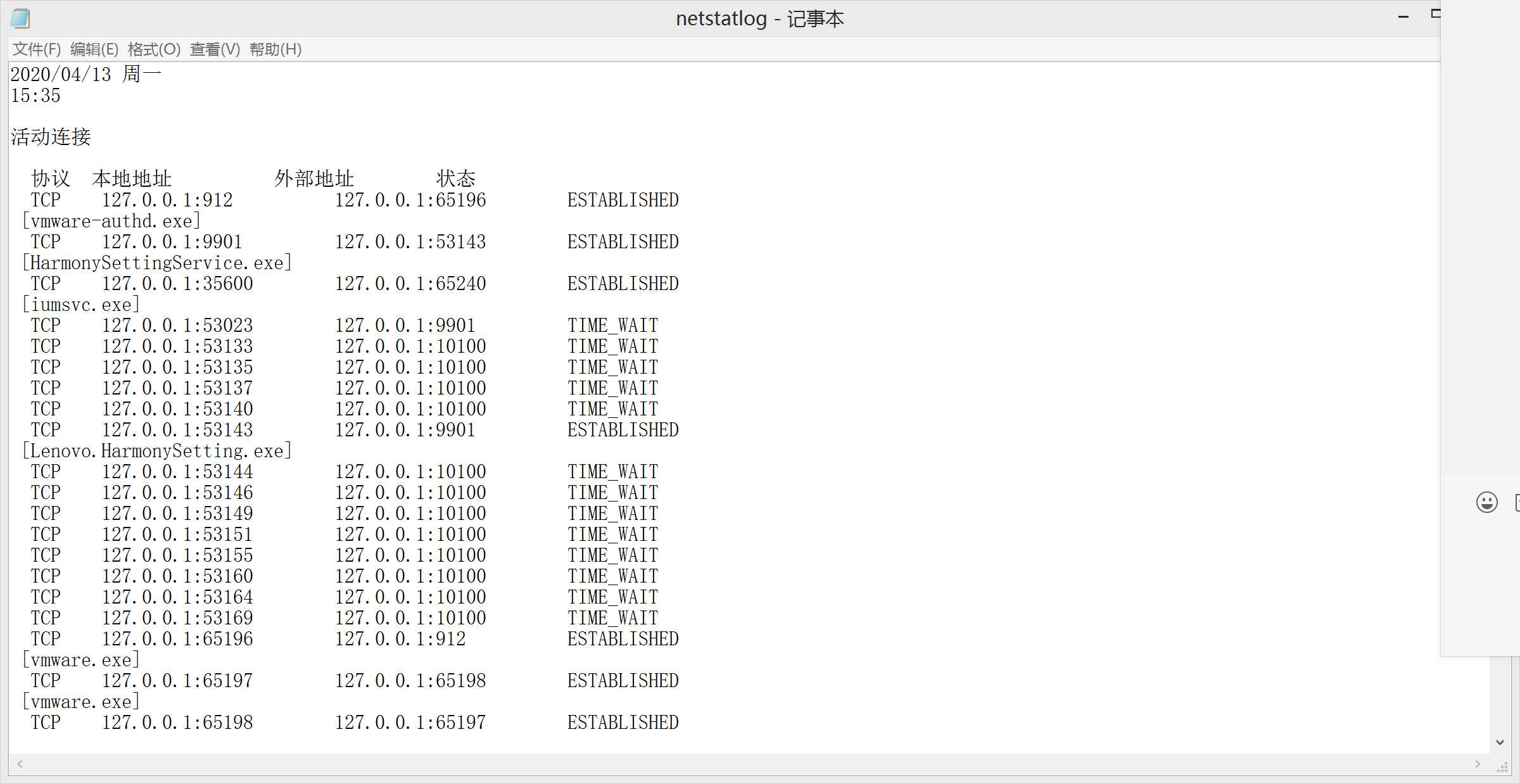
Task: Click the column header 状态
Action: click(456, 179)
